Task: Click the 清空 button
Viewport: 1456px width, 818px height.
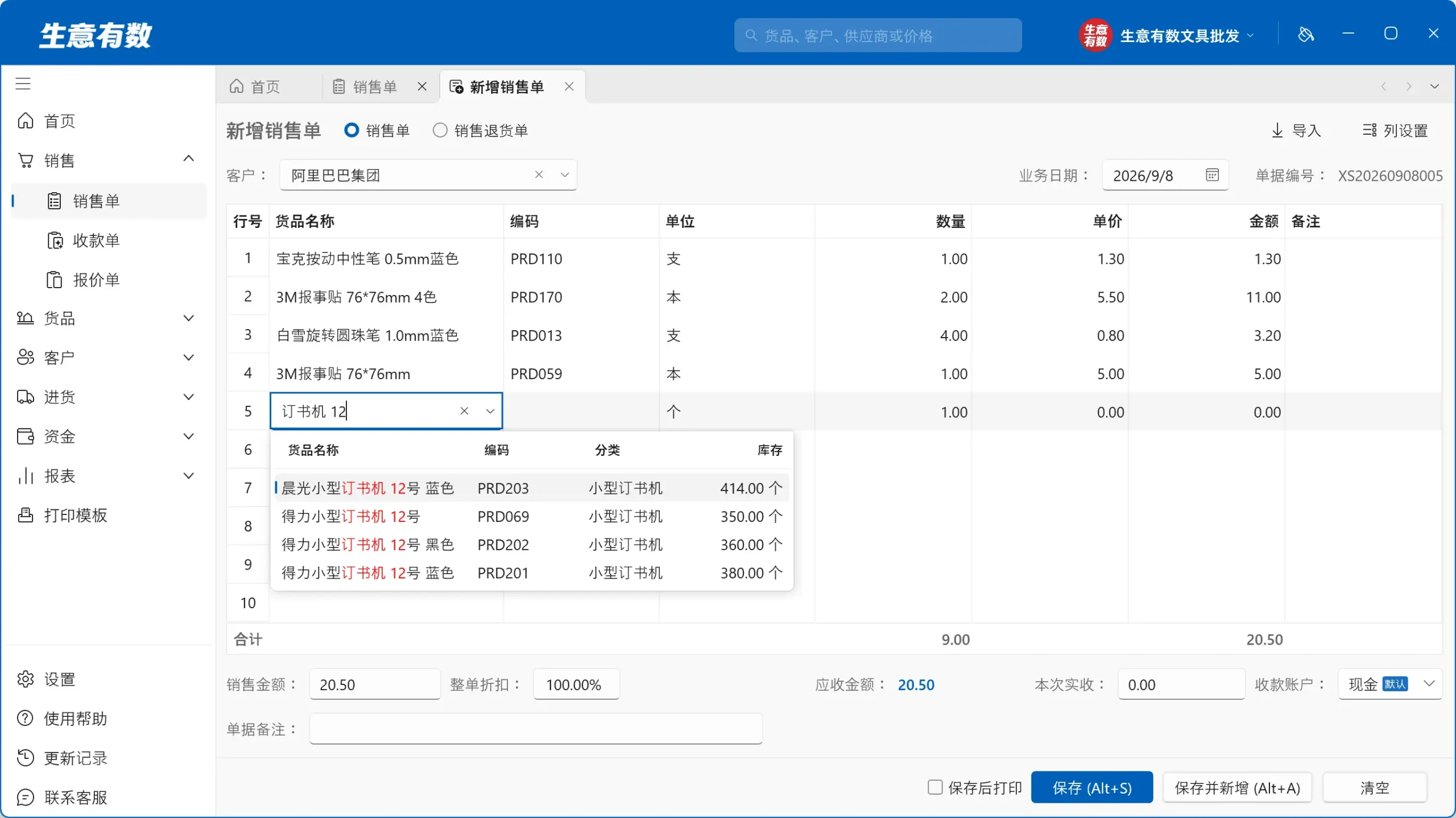Action: tap(1375, 787)
